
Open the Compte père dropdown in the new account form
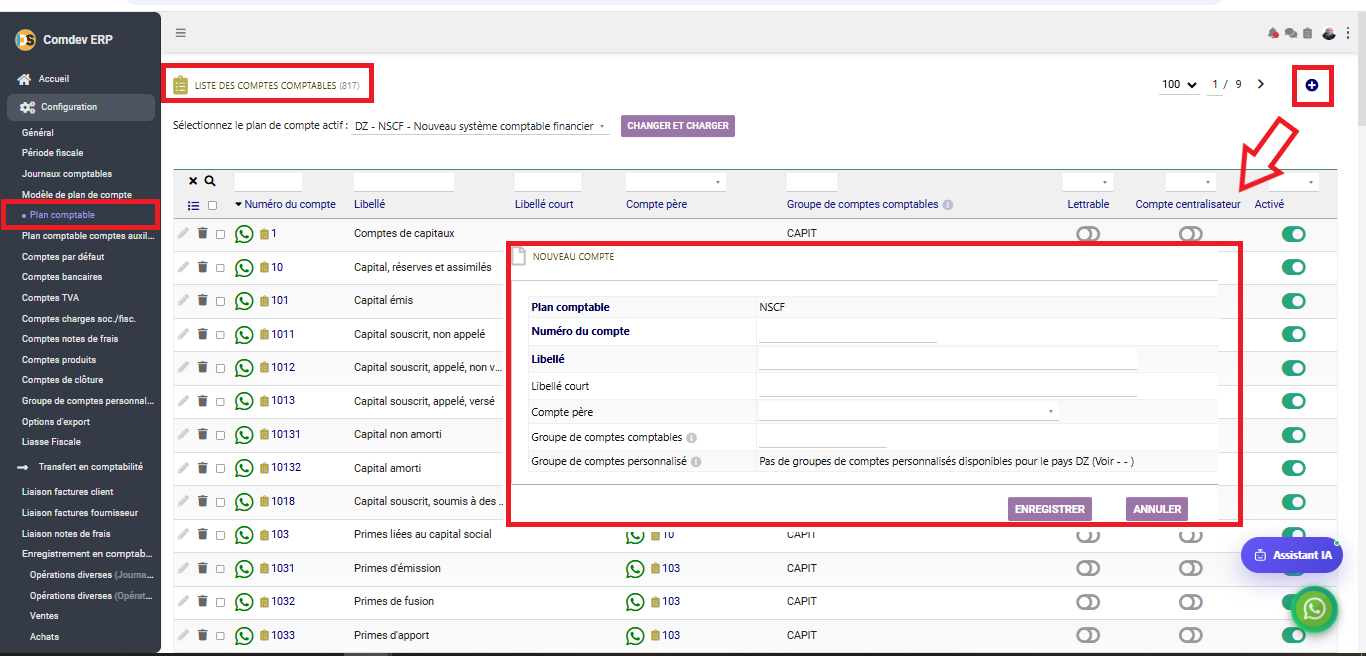pos(908,411)
